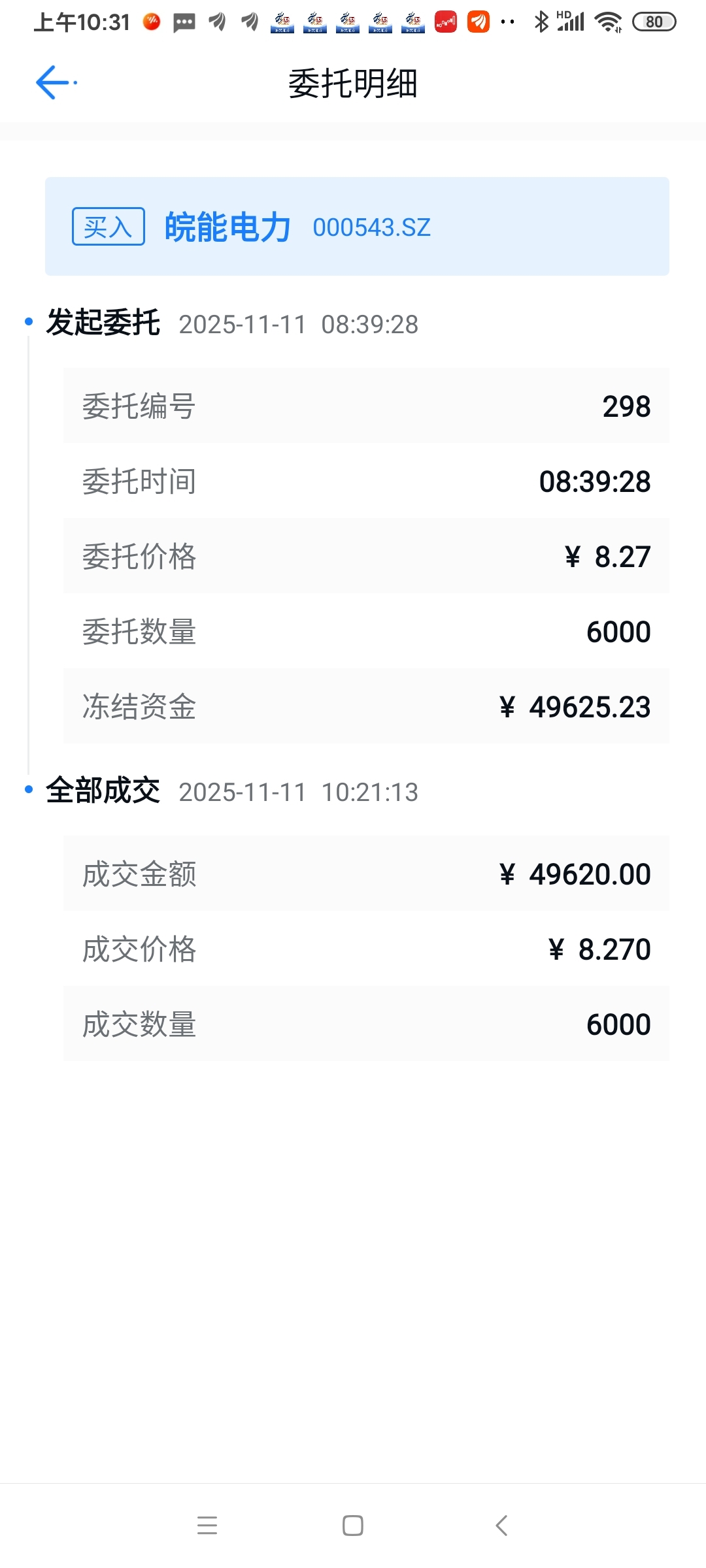
Task: Tap the Android back chevron icon
Action: [x=501, y=1526]
